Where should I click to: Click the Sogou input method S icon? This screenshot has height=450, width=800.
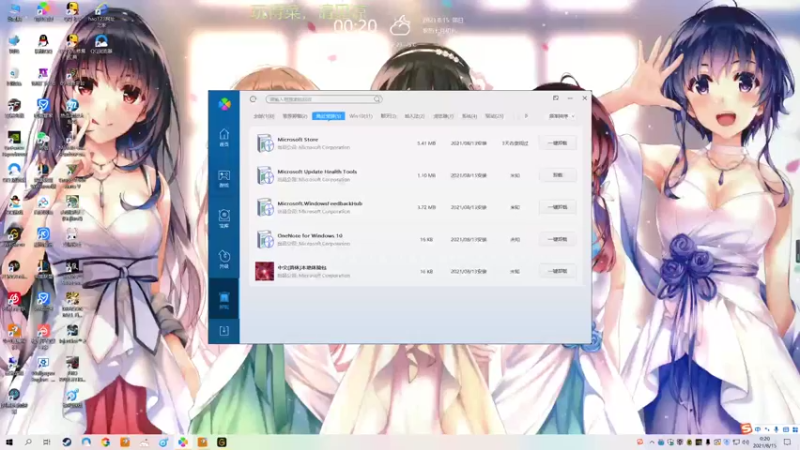[x=746, y=428]
